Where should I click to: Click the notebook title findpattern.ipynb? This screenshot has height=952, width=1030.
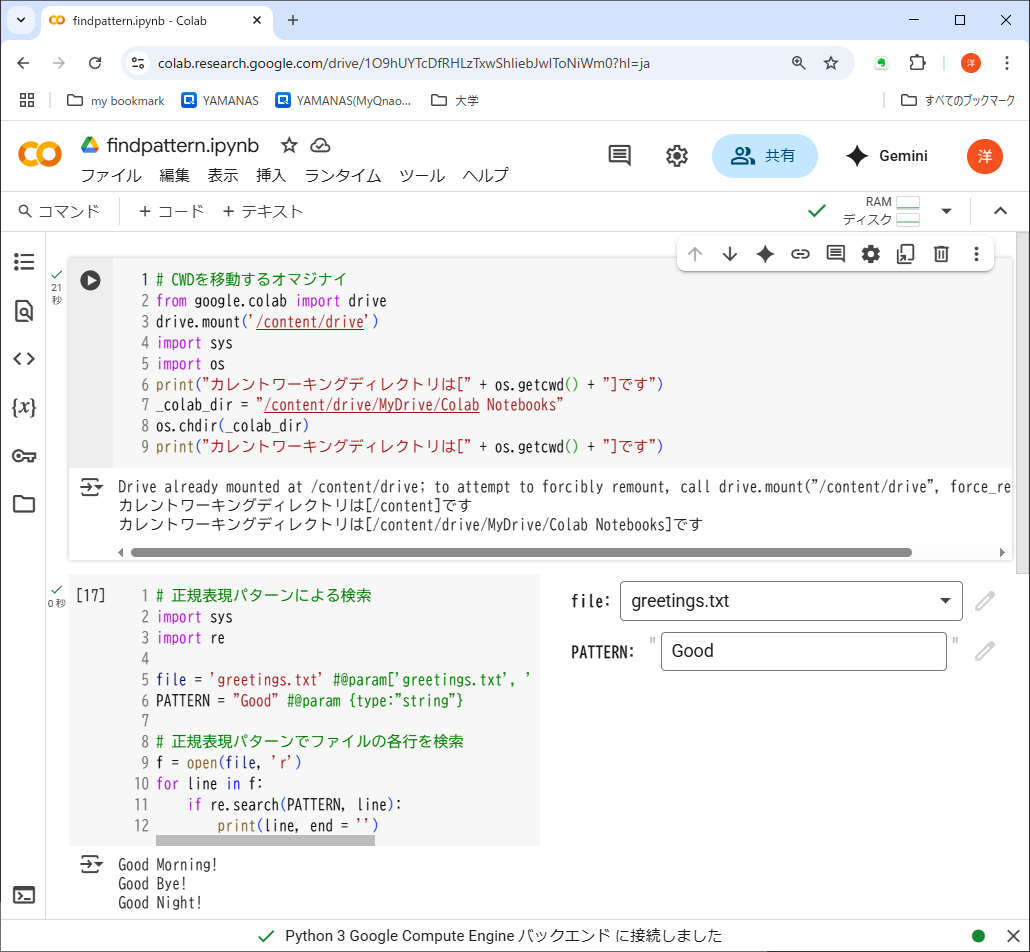(x=183, y=145)
